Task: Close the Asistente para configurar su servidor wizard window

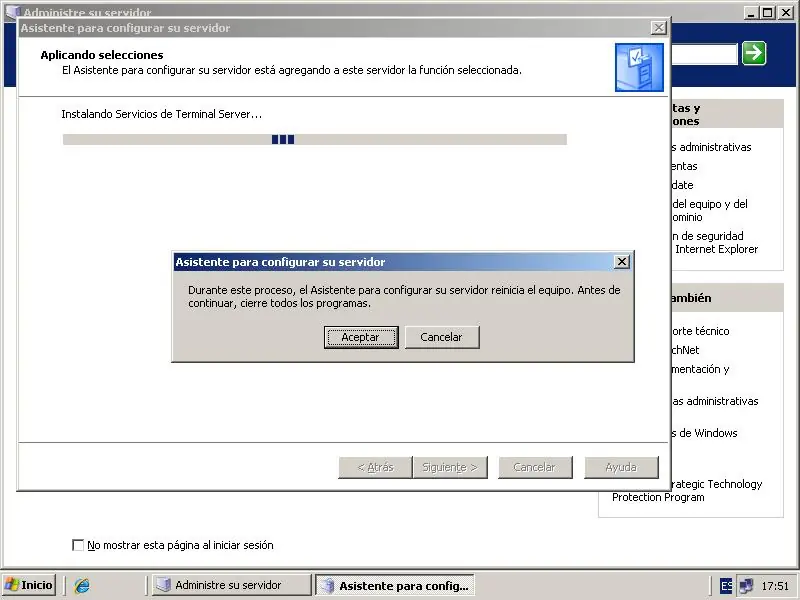Action: [x=659, y=28]
